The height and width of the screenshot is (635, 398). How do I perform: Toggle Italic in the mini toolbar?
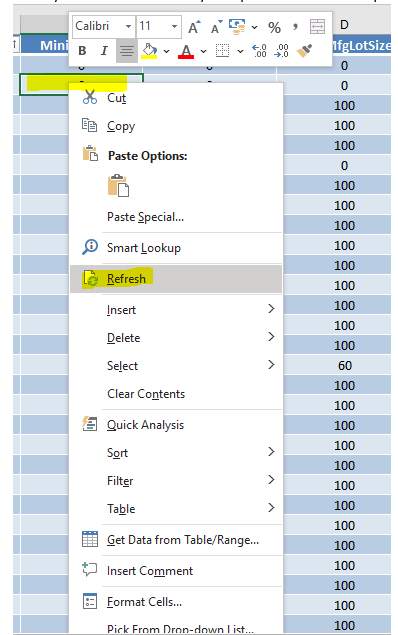pos(104,51)
